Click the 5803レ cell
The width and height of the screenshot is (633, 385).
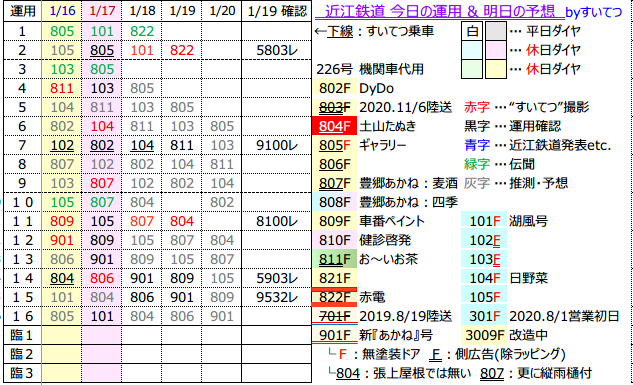[x=277, y=50]
